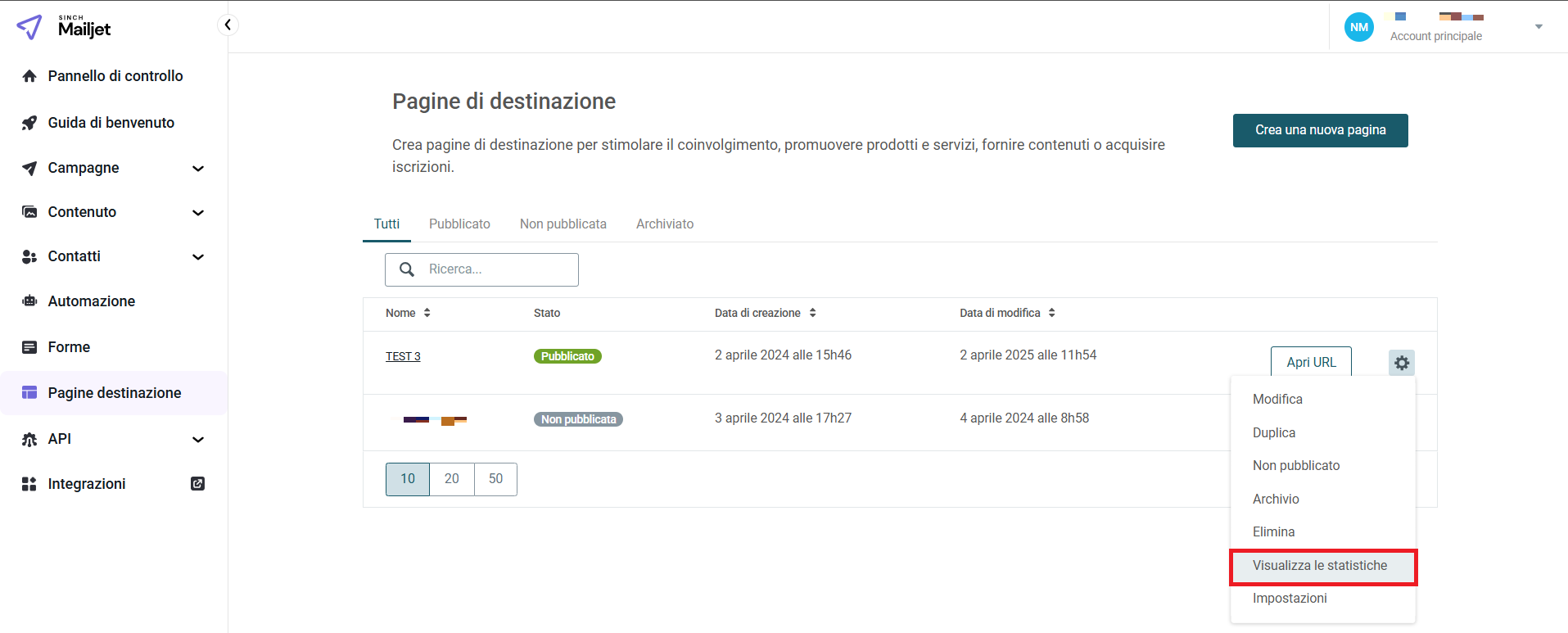Open the account dropdown arrow
1568x633 pixels.
coord(1539,27)
